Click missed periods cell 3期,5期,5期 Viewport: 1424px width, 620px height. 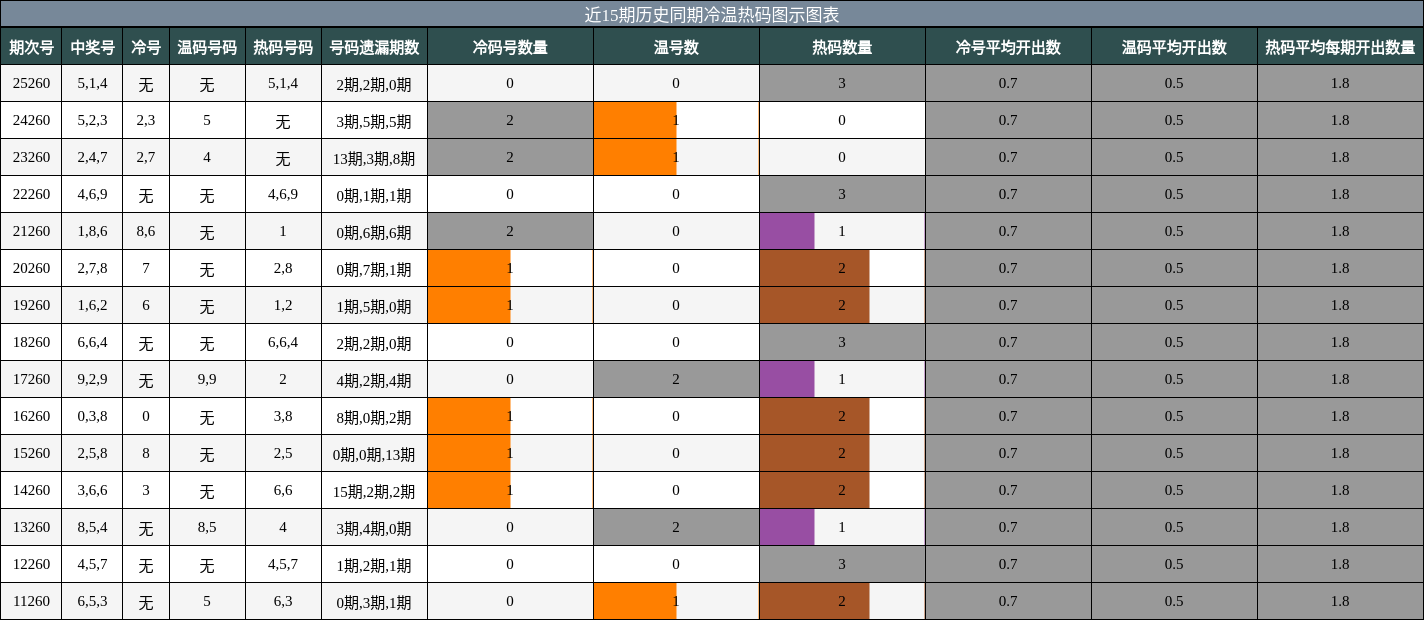tap(374, 121)
